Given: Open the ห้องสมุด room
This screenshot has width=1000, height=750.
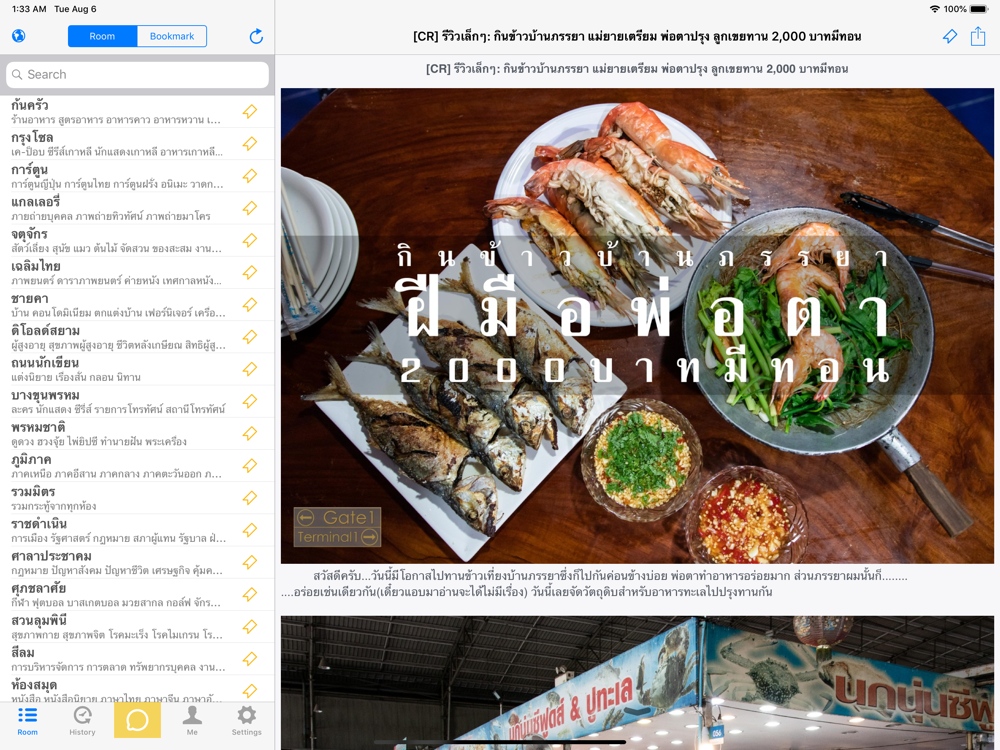Looking at the screenshot, I should tap(137, 689).
